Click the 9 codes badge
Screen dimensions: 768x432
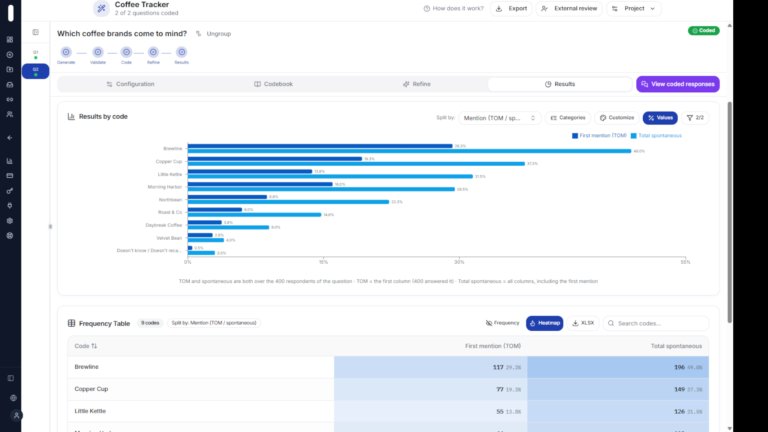pyautogui.click(x=150, y=323)
